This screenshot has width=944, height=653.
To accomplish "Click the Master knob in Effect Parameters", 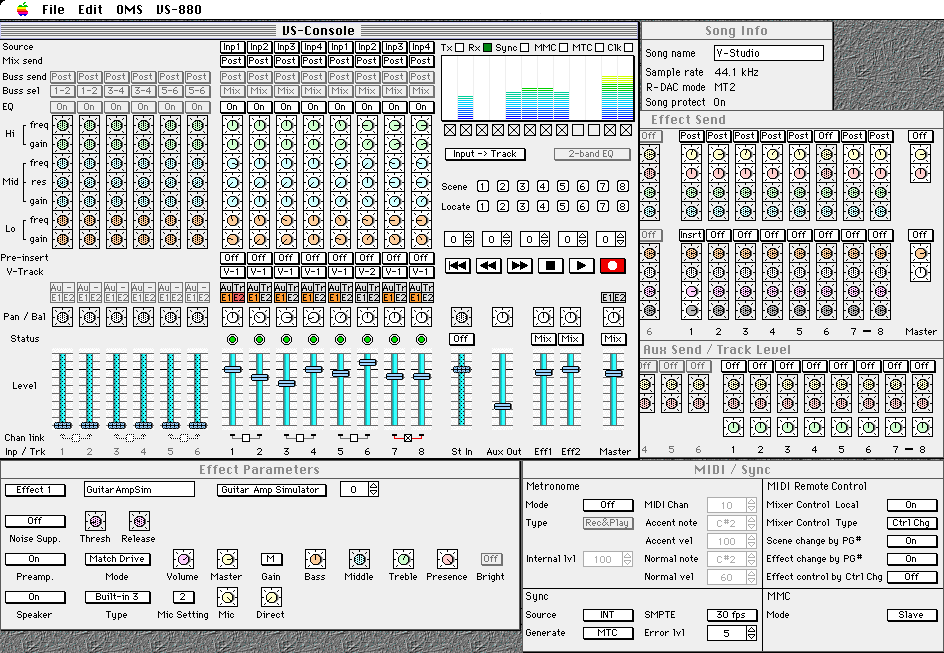I will 227,559.
